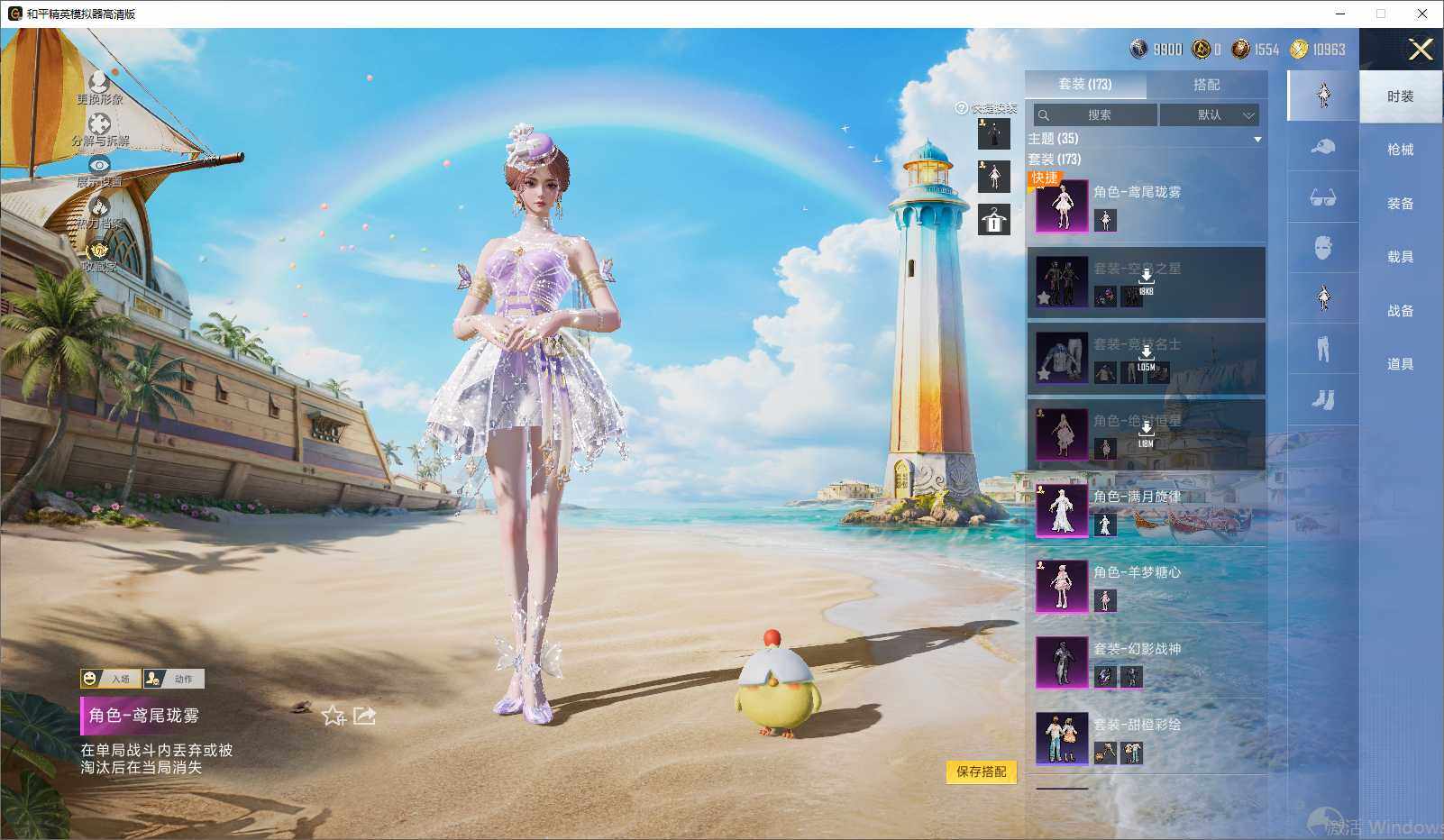1444x840 pixels.
Task: Click the small piece icon under 角色-鸢尾珑雾
Action: (1105, 219)
